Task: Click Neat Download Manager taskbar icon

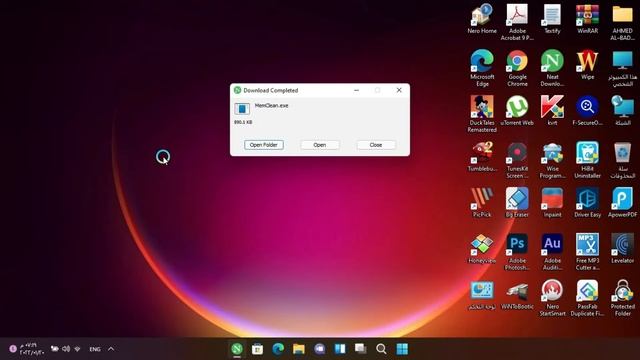Action: pyautogui.click(x=237, y=349)
